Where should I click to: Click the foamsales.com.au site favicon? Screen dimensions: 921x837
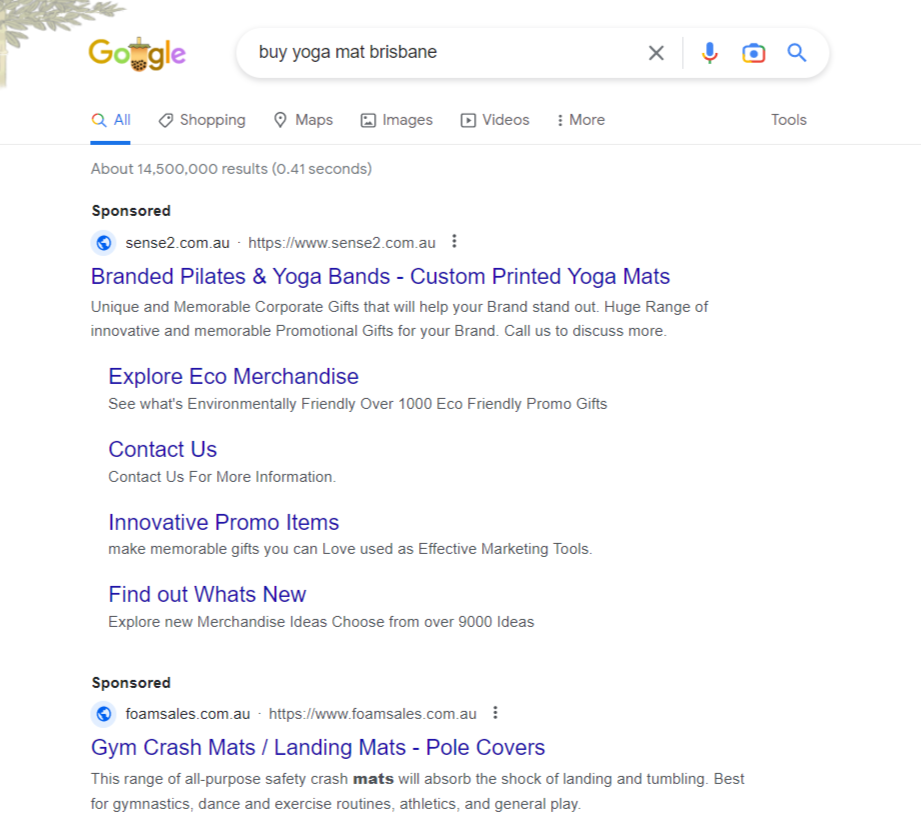tap(103, 713)
